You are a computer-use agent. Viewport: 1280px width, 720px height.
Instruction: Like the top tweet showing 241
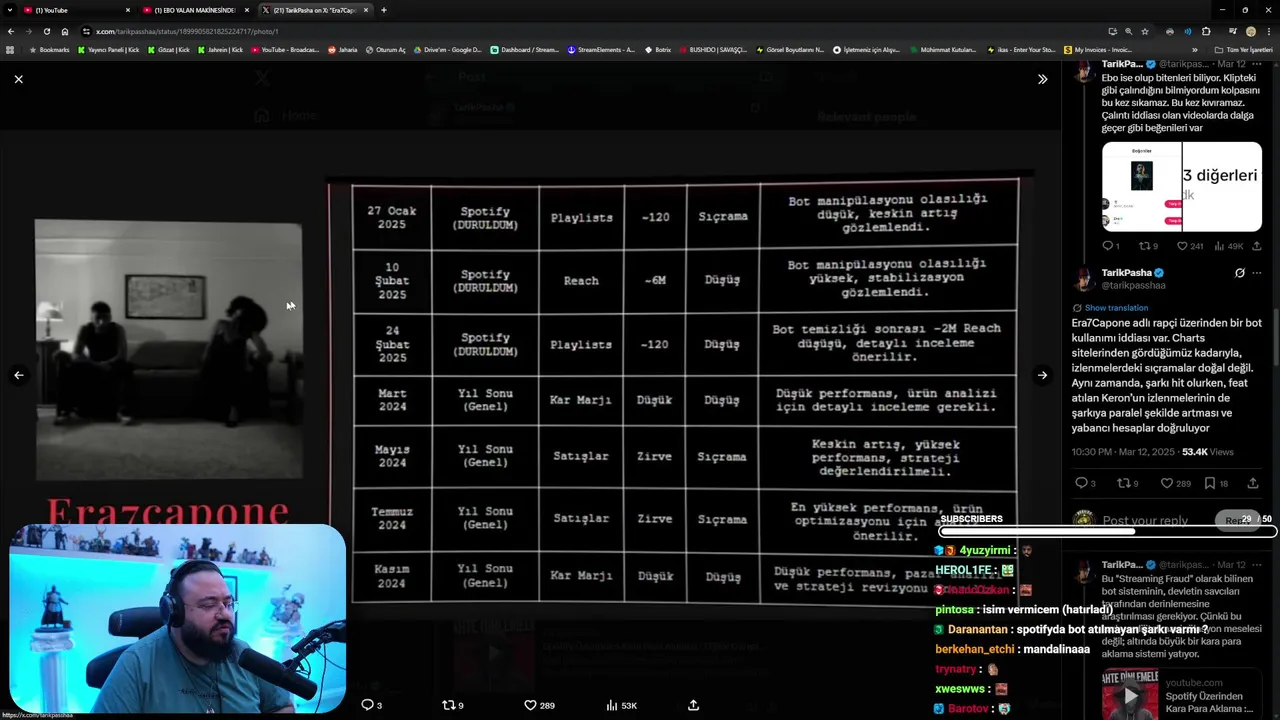pyautogui.click(x=1182, y=246)
